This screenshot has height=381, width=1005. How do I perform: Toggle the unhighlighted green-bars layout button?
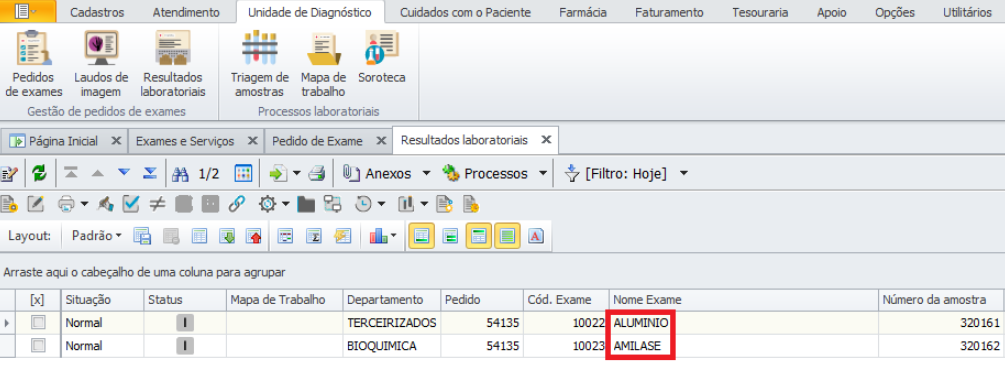(451, 236)
